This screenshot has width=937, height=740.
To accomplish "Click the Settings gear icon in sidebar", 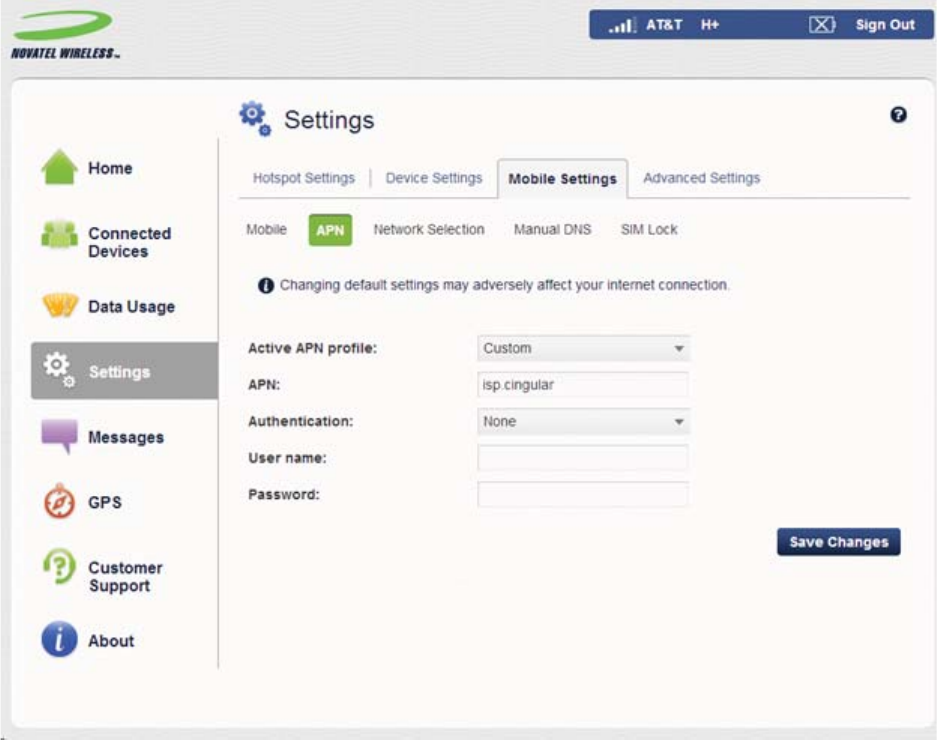I will [59, 369].
